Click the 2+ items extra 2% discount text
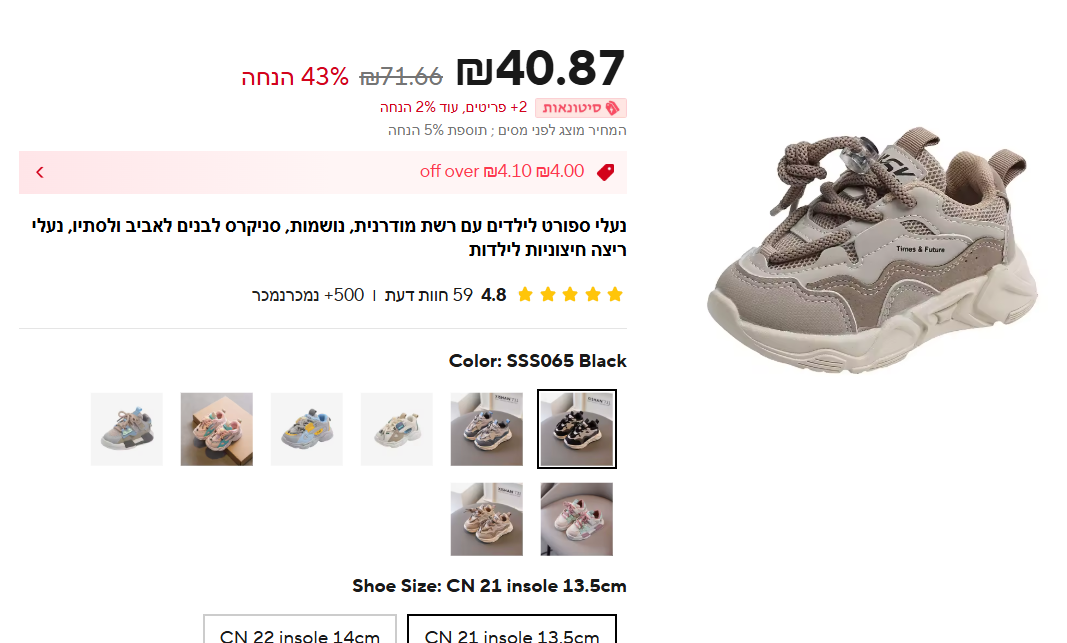Image resolution: width=1067 pixels, height=643 pixels. [454, 108]
